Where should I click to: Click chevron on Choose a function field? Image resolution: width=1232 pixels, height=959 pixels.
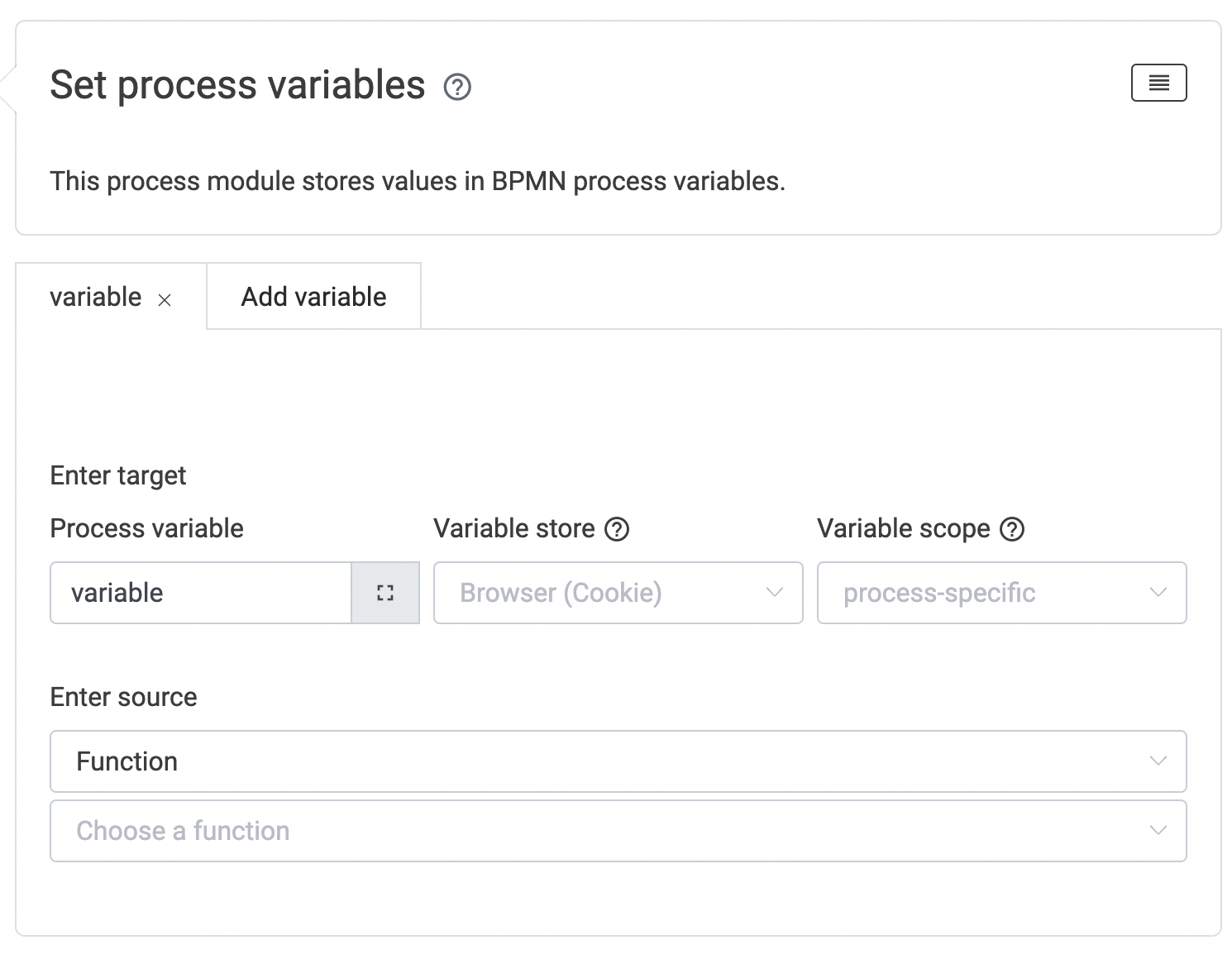click(1158, 831)
